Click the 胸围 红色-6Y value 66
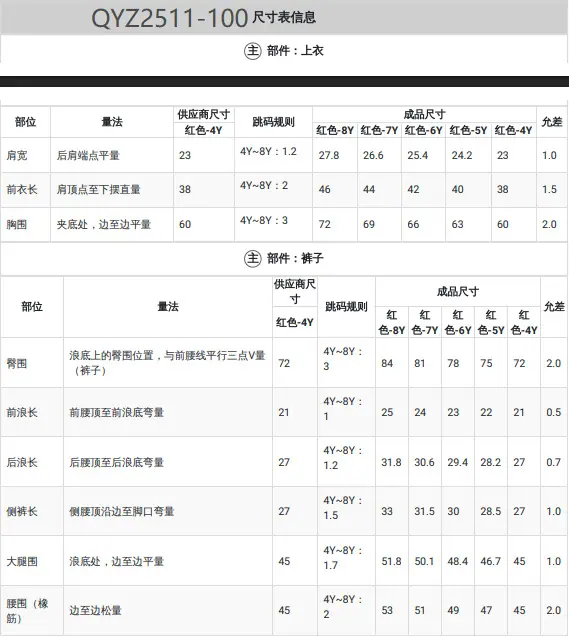This screenshot has height=637, width=569. 413,224
